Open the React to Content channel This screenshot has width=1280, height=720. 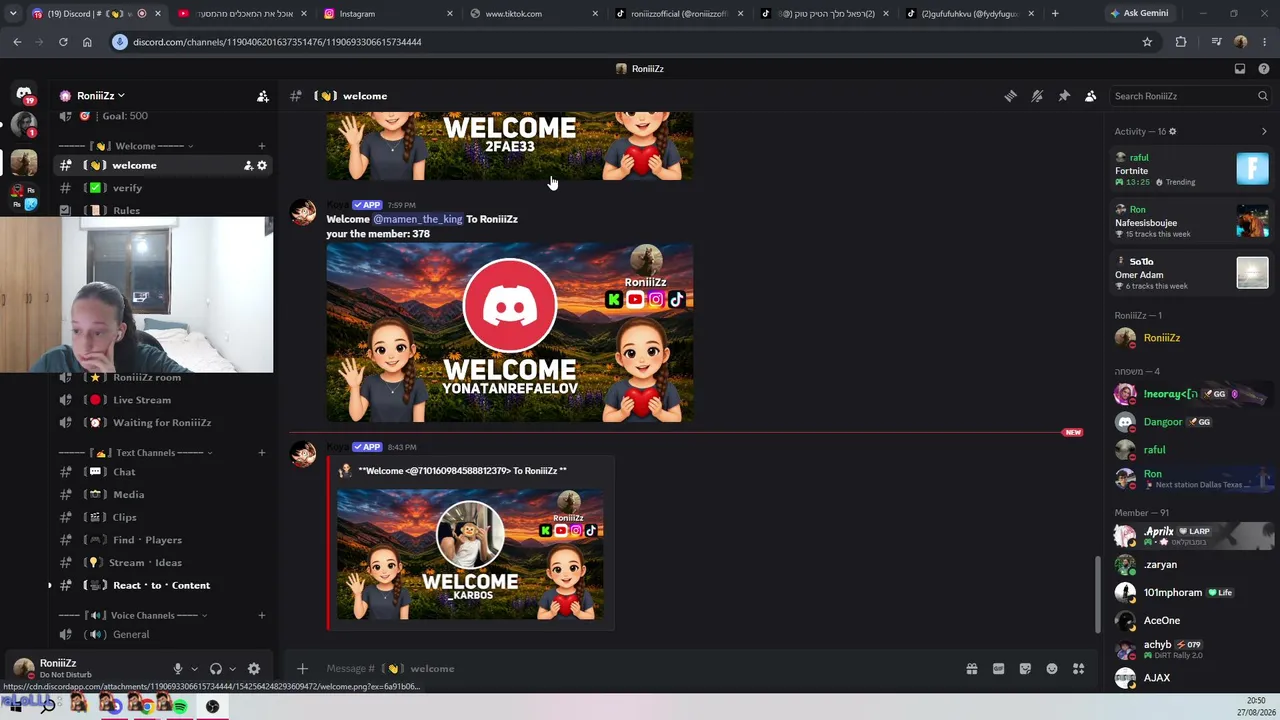click(162, 586)
